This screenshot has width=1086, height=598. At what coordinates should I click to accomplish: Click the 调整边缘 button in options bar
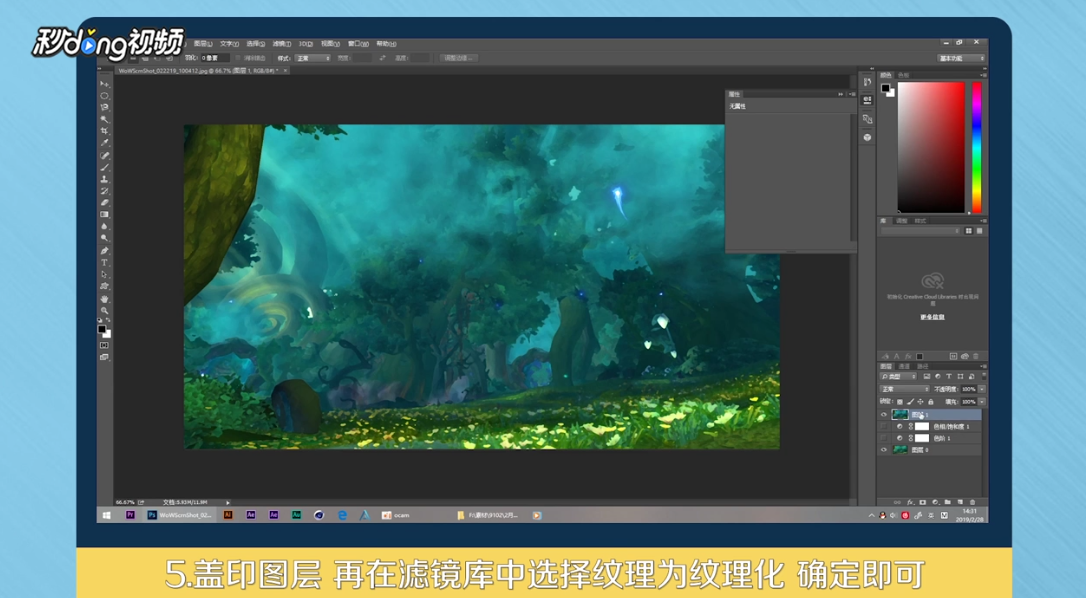coord(459,58)
